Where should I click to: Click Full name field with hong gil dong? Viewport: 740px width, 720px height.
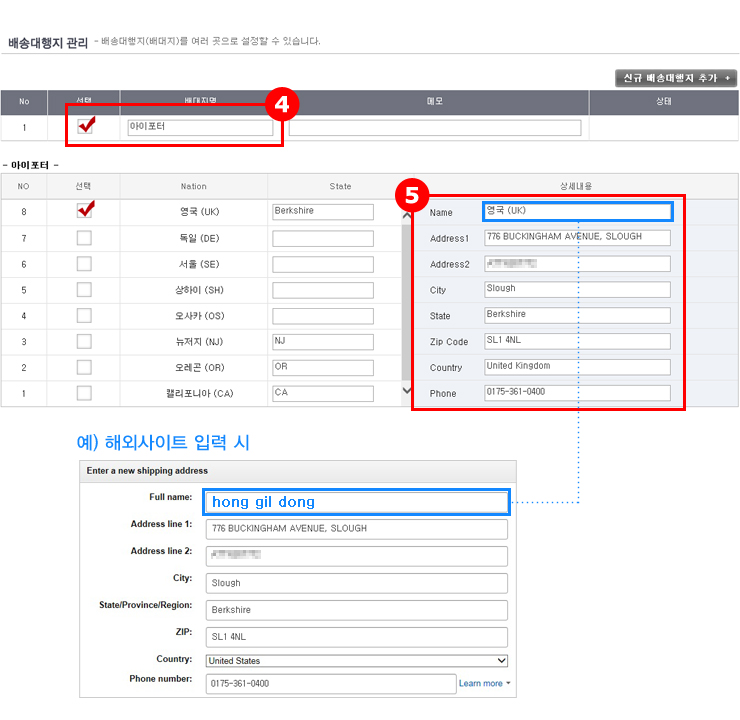tap(356, 502)
